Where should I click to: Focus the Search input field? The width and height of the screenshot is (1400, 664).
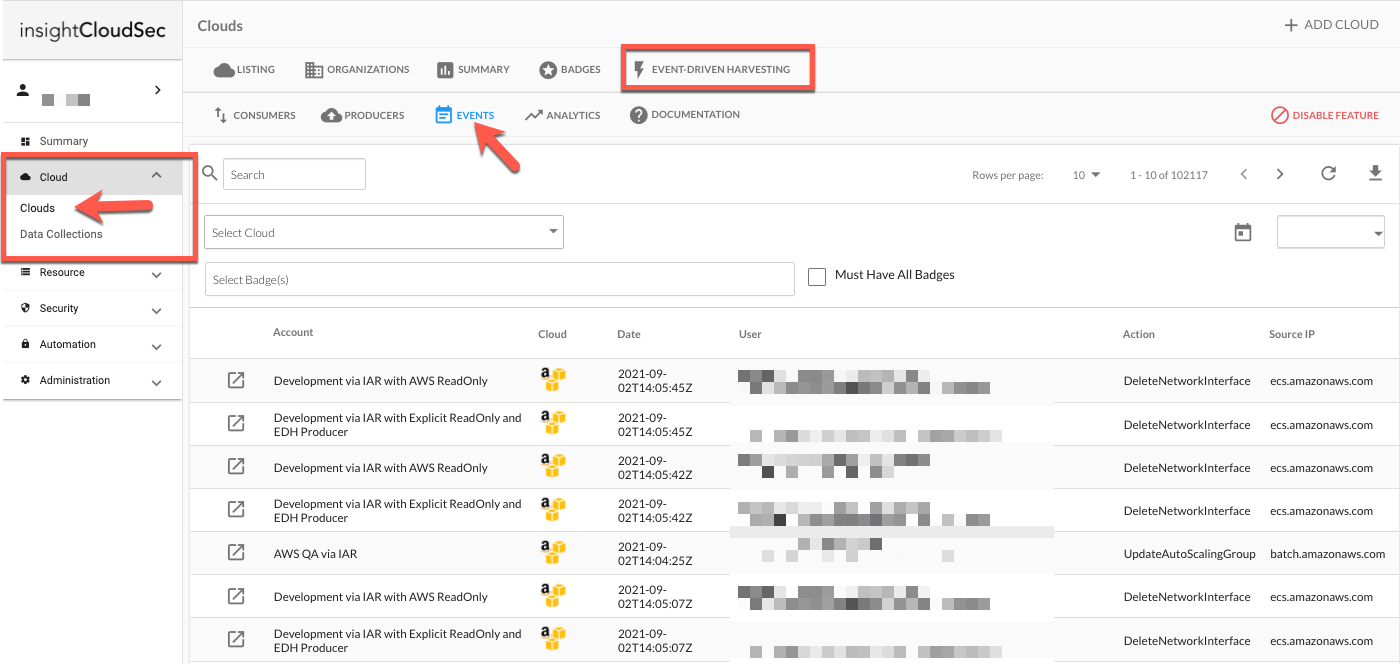(294, 174)
